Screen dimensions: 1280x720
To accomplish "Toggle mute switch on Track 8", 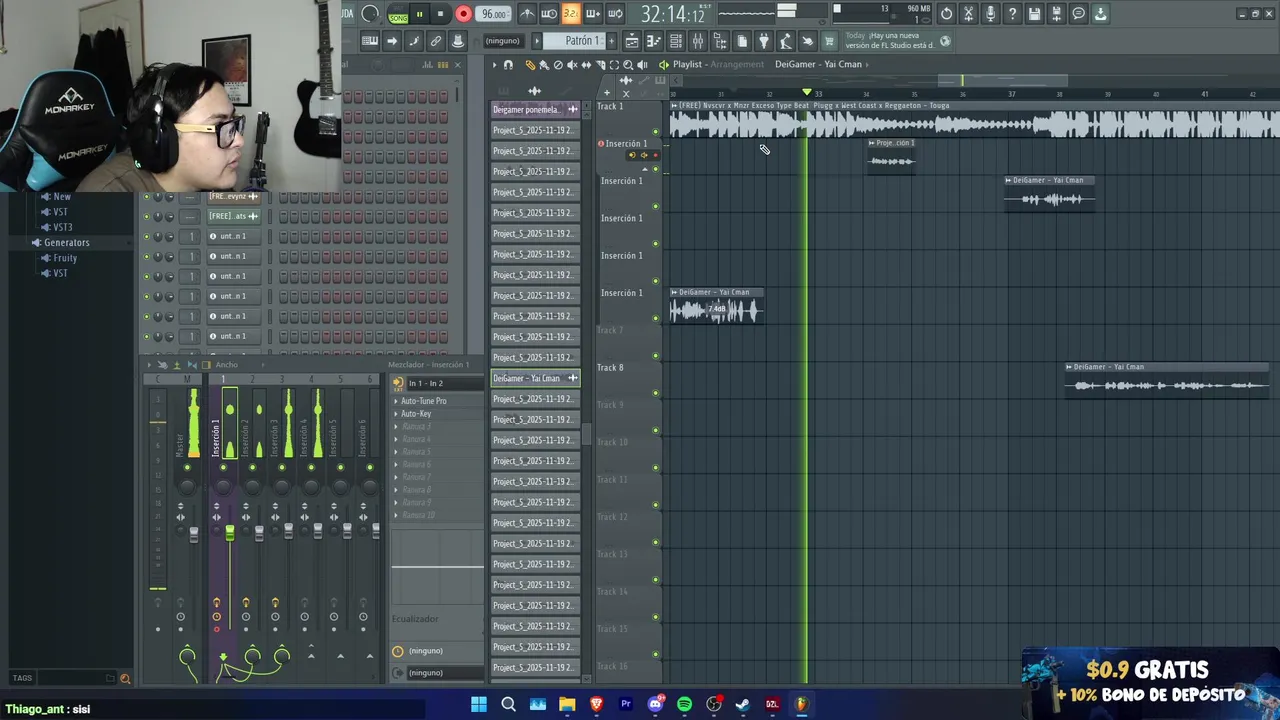I will coord(656,392).
